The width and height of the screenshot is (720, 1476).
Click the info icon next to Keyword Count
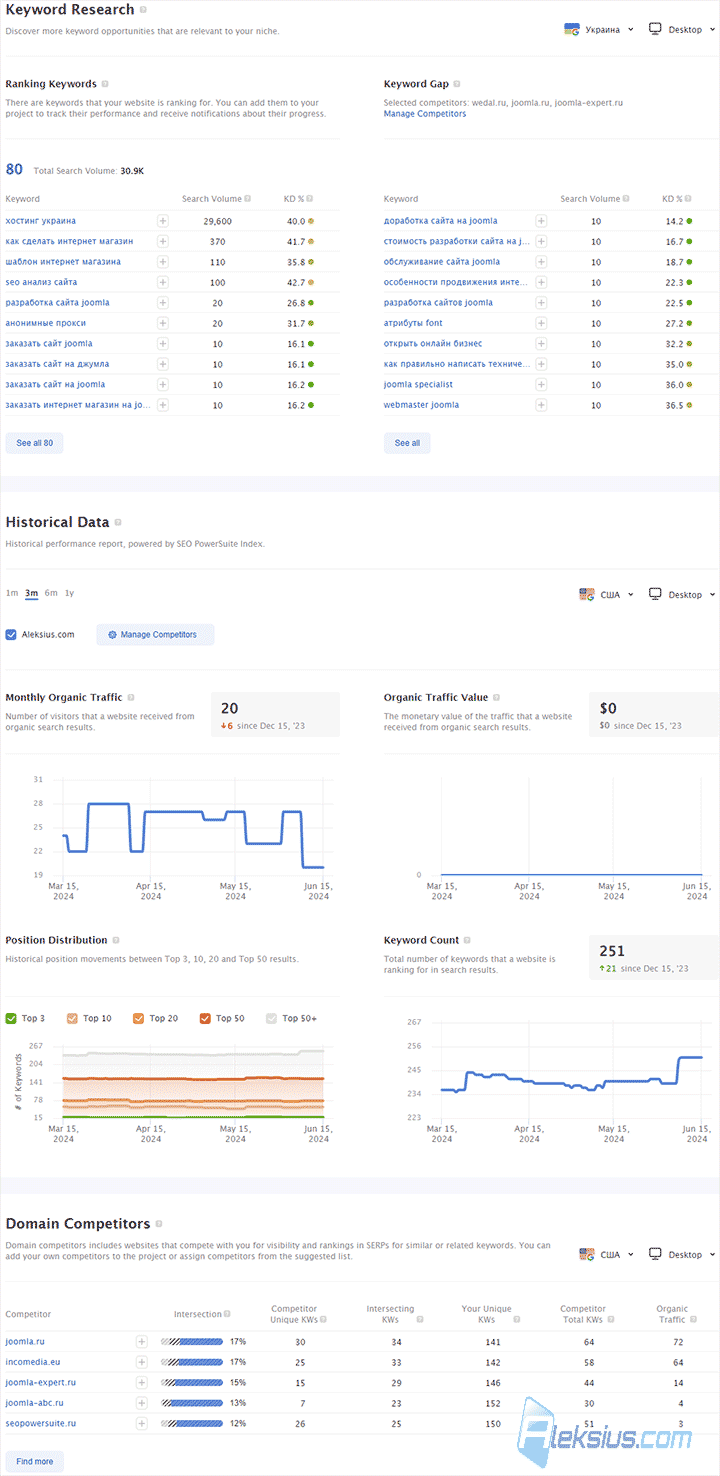[469, 940]
